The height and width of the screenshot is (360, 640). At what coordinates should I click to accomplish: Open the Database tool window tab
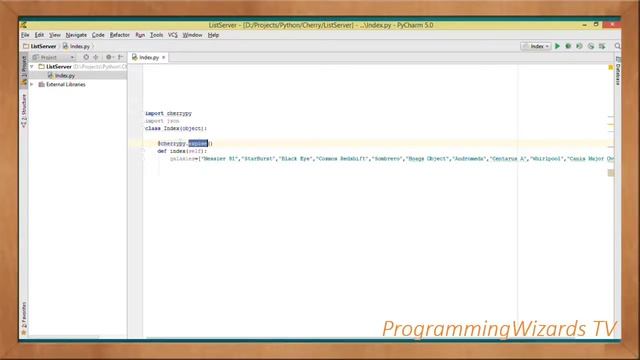coord(618,71)
